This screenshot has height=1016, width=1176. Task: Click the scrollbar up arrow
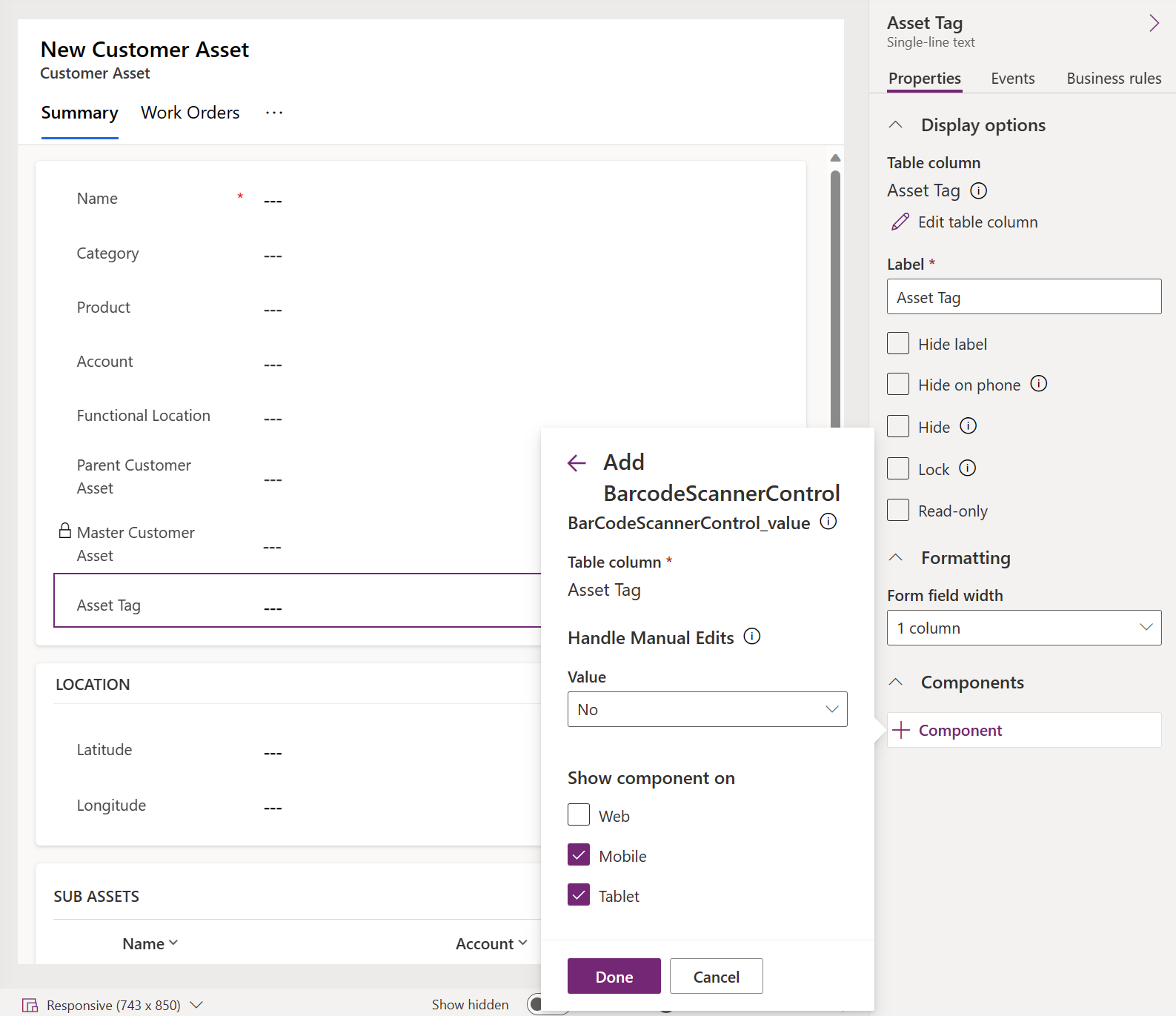836,158
